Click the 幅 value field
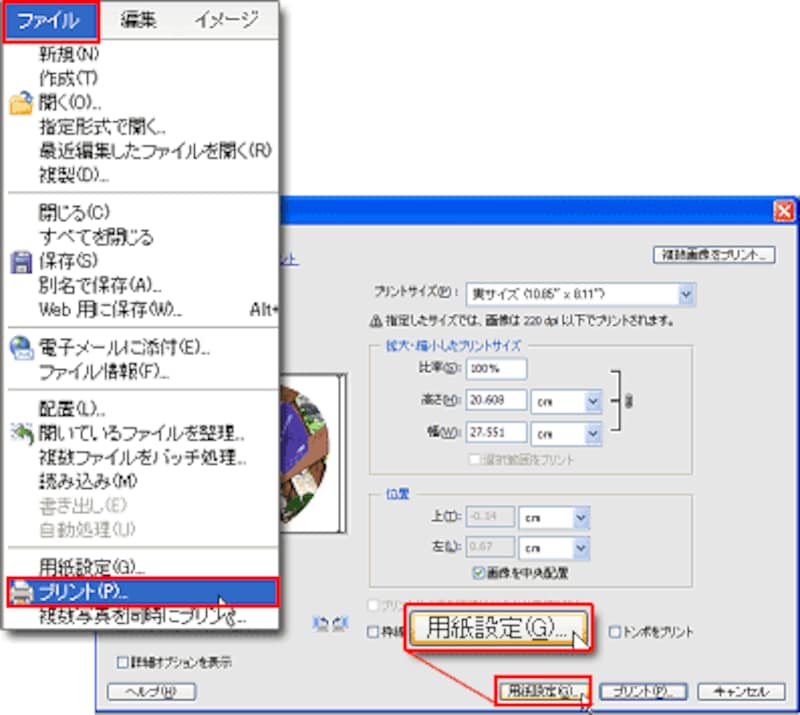Image resolution: width=800 pixels, height=715 pixels. 496,432
